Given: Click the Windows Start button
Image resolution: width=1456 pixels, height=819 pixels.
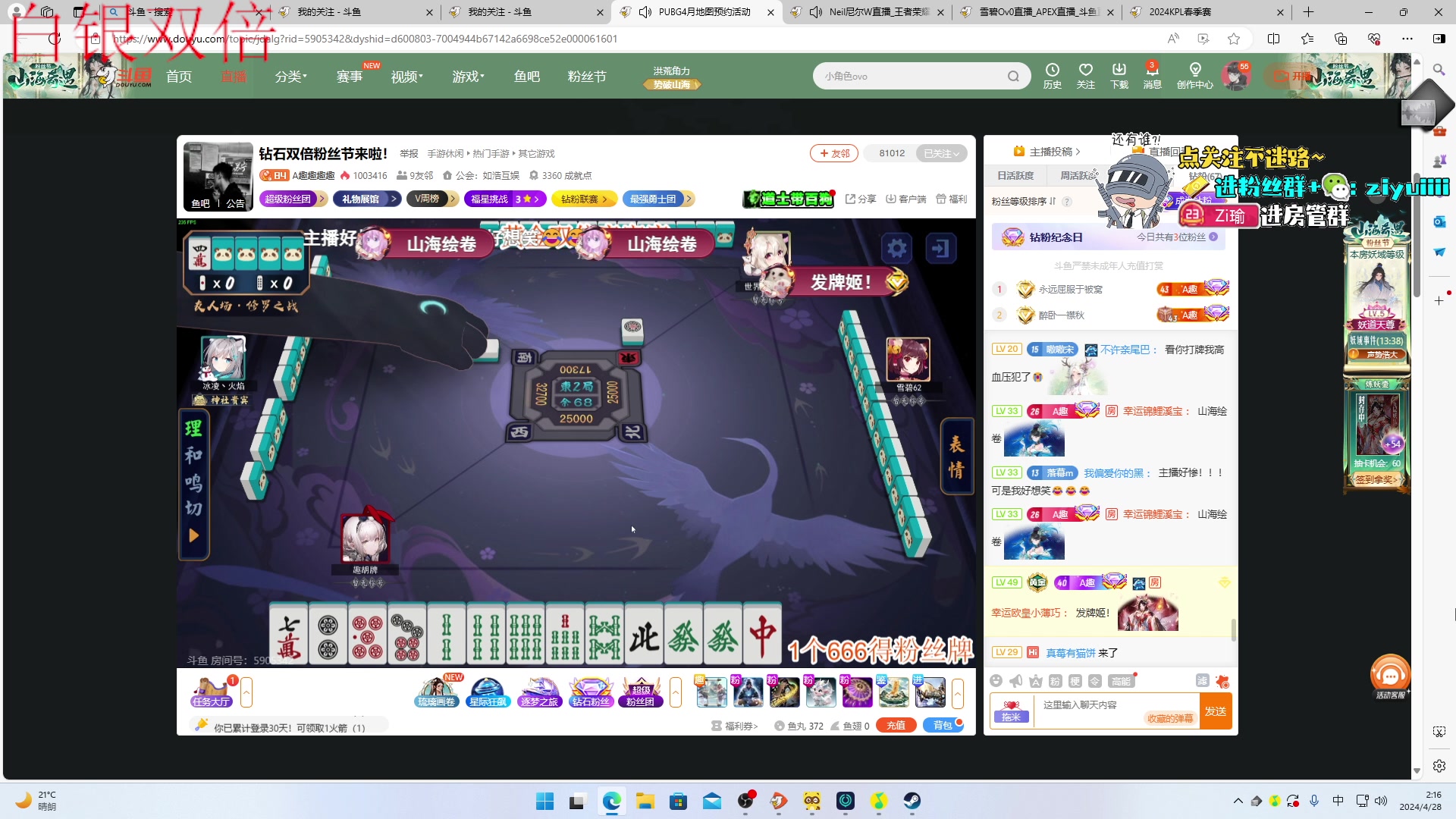Looking at the screenshot, I should tap(545, 801).
